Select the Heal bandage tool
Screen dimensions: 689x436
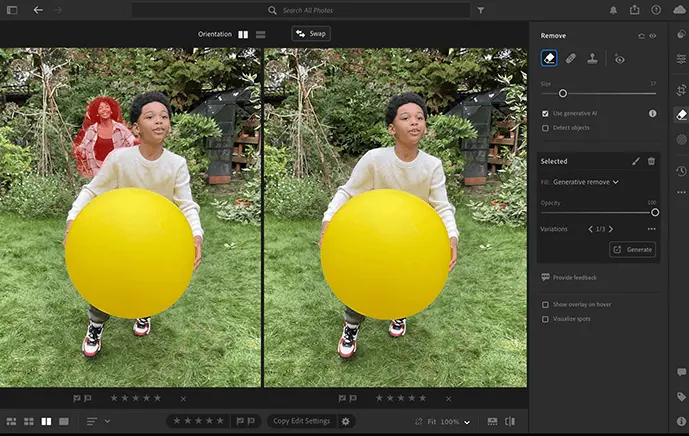tap(571, 58)
